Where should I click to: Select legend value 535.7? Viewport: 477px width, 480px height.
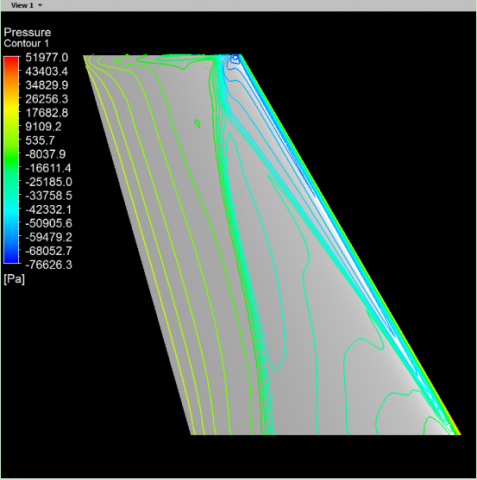tap(40, 140)
